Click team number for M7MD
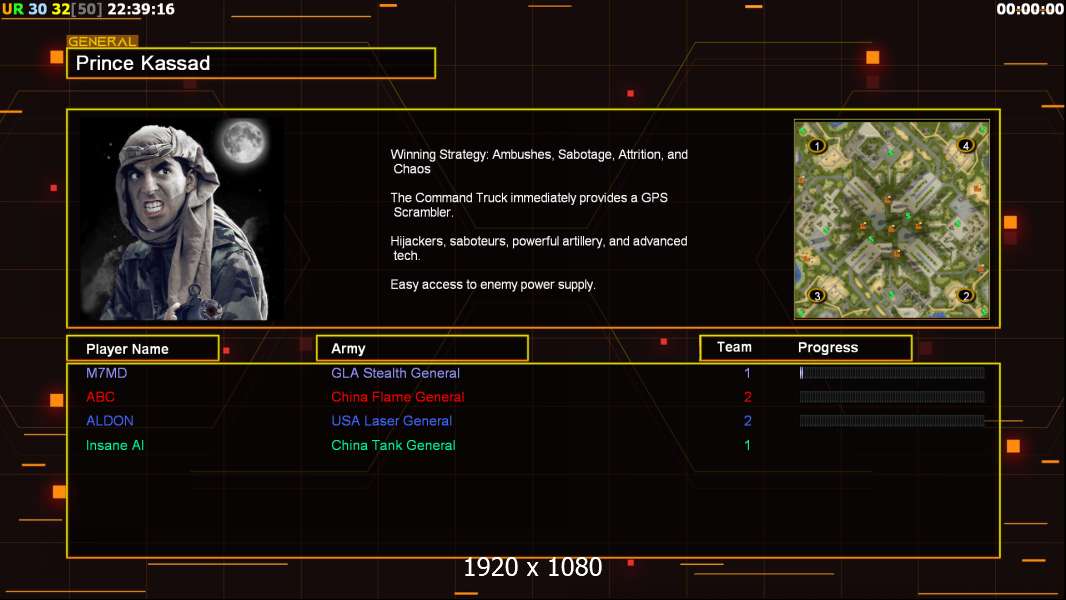The width and height of the screenshot is (1066, 600). point(747,373)
